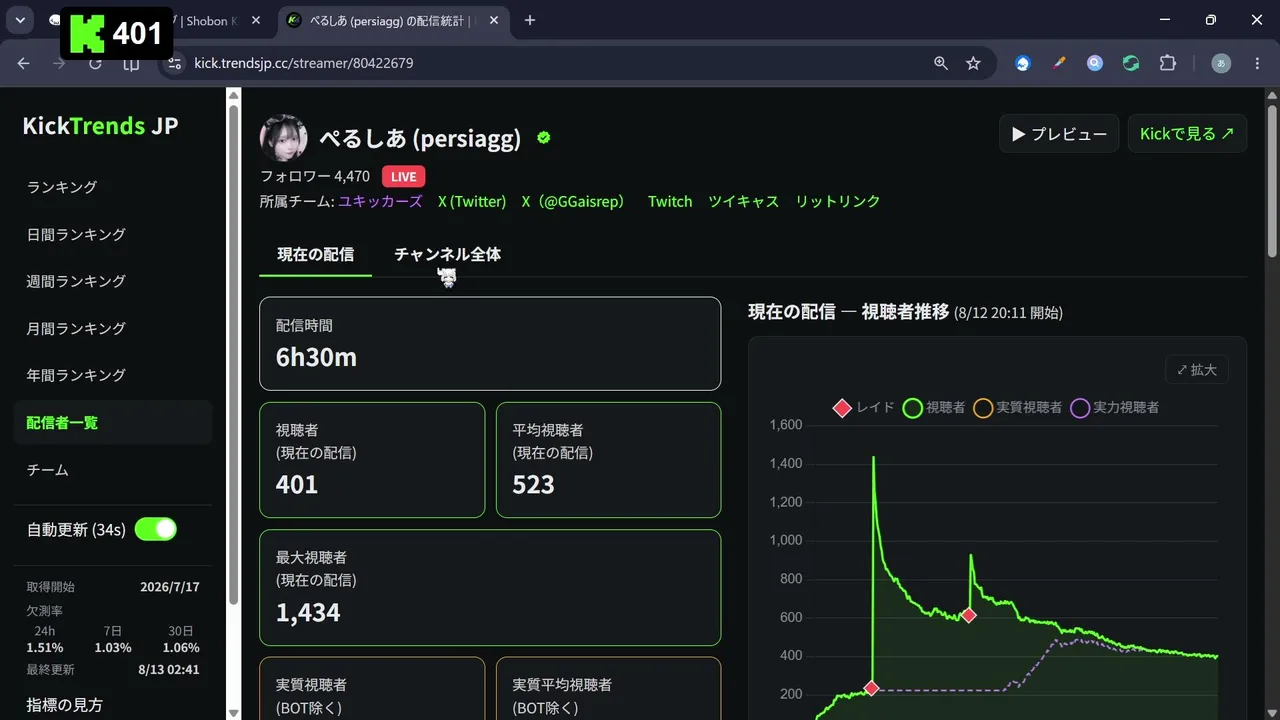Open the tab search dropdown
The height and width of the screenshot is (720, 1280).
point(20,20)
